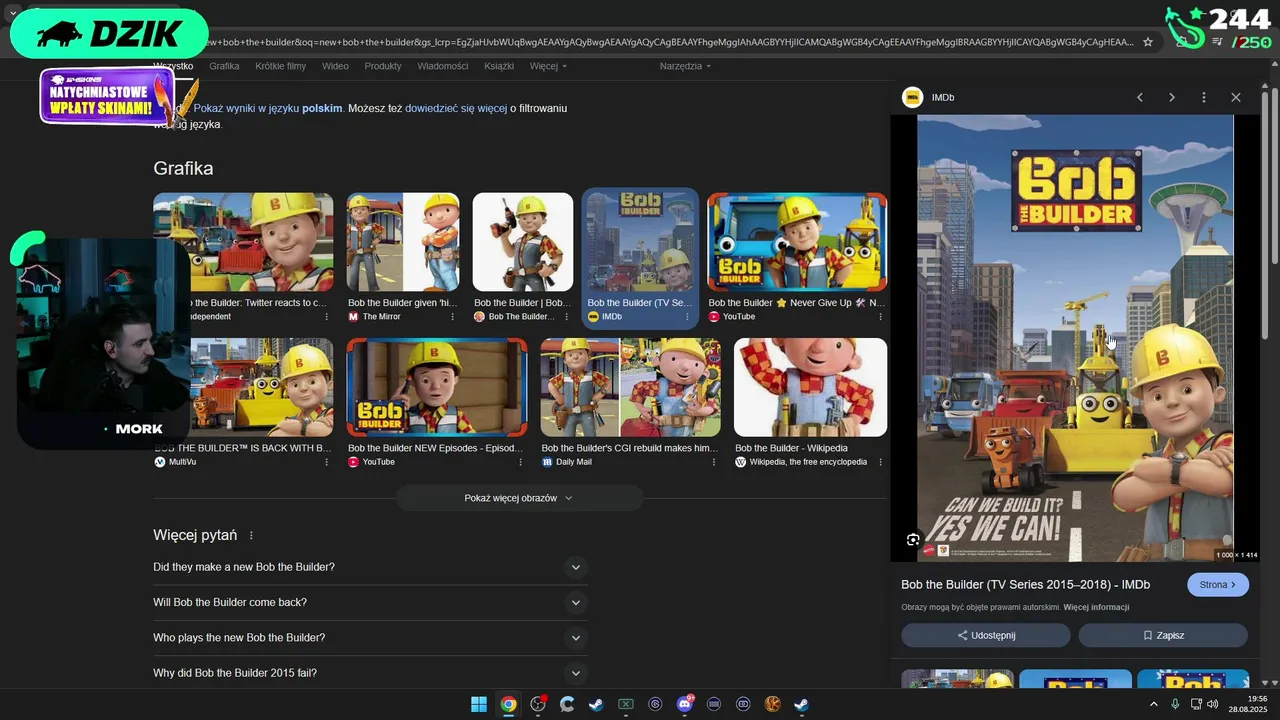Show hidden system tray icons
Screen dimensions: 1280x720
[x=1153, y=704]
